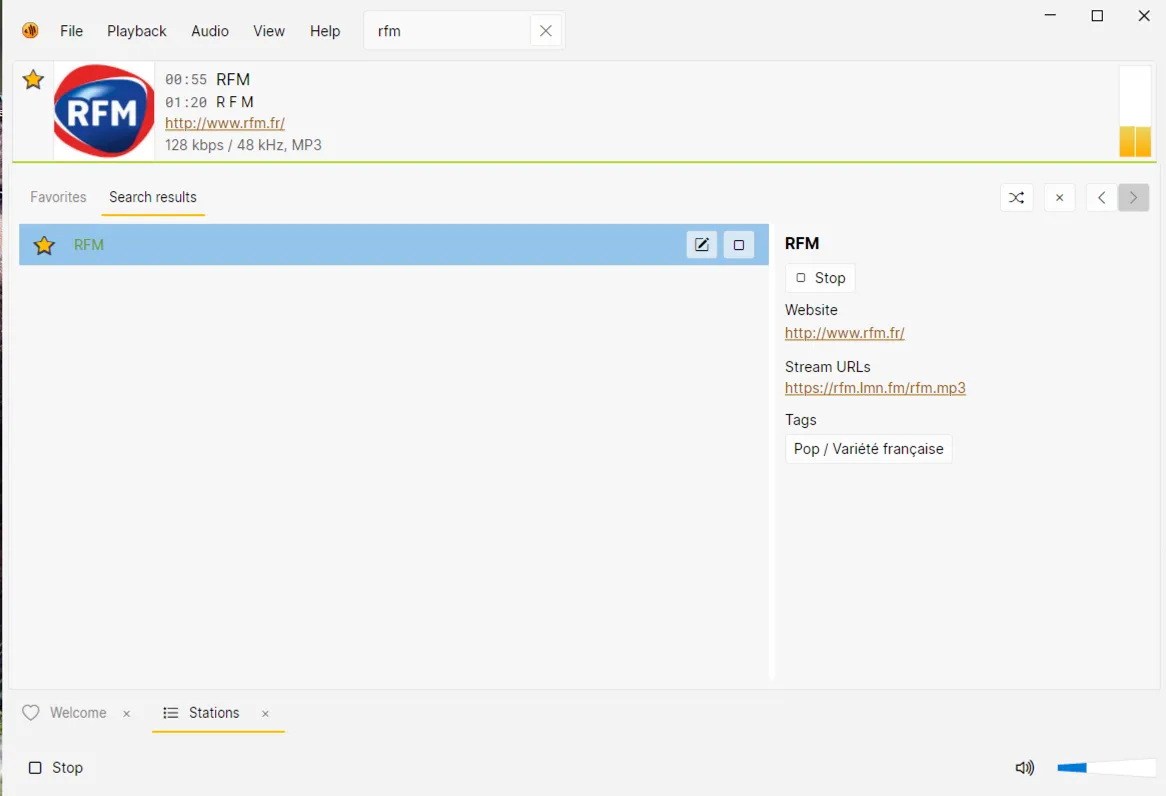Image resolution: width=1166 pixels, height=796 pixels.
Task: Open the stream URL rfm.lmn.fm link
Action: pyautogui.click(x=875, y=388)
